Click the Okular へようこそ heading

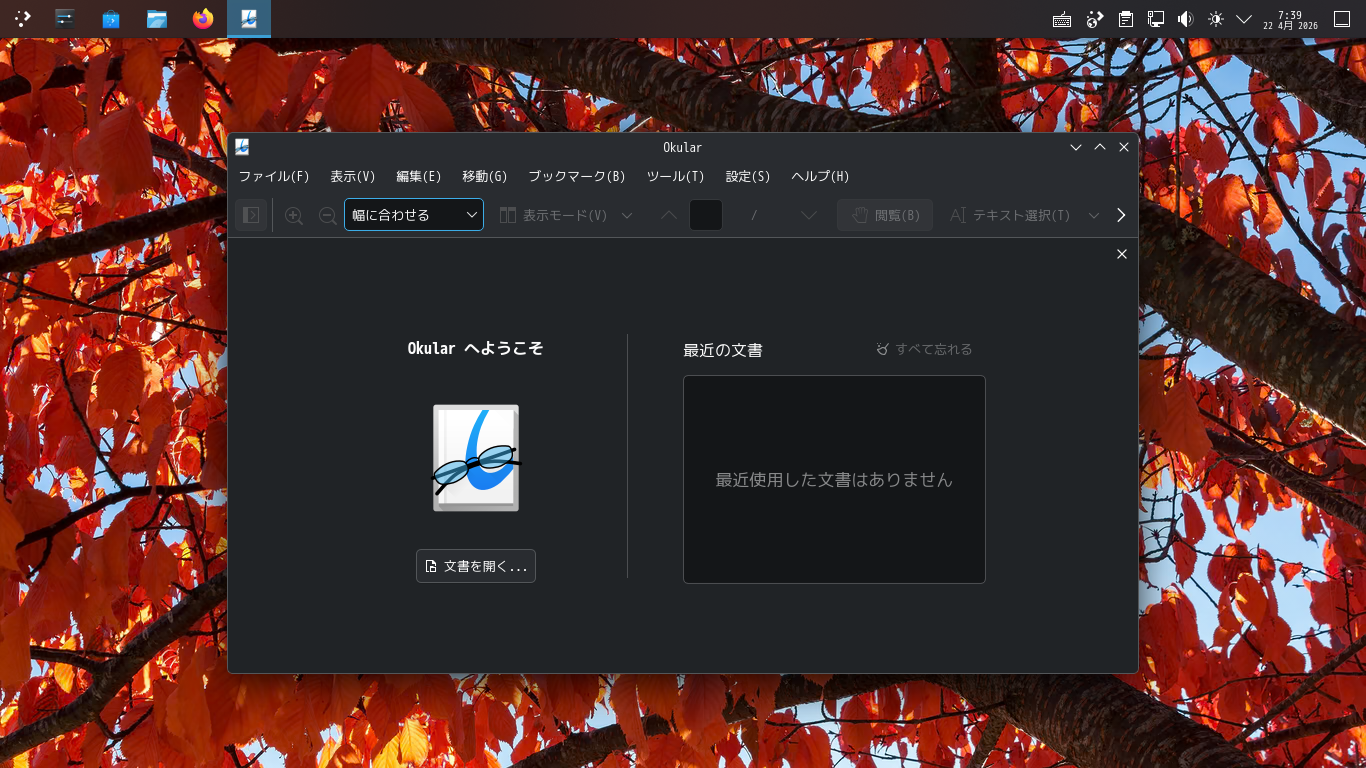(x=476, y=348)
